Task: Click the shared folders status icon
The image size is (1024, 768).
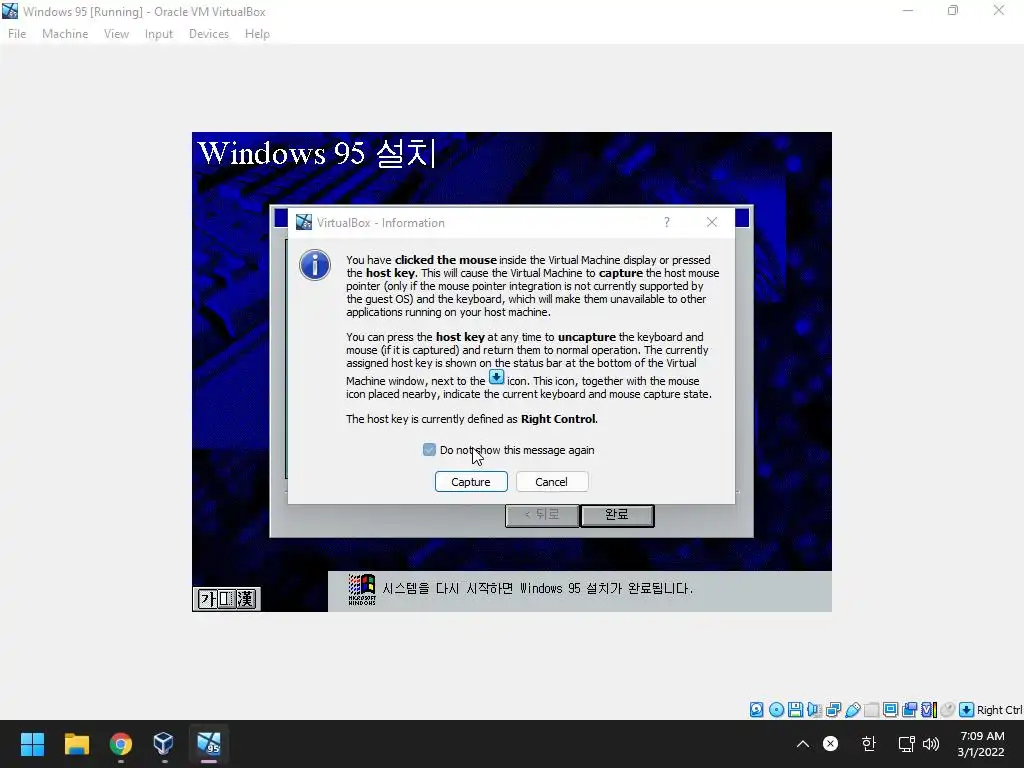Action: pos(871,710)
